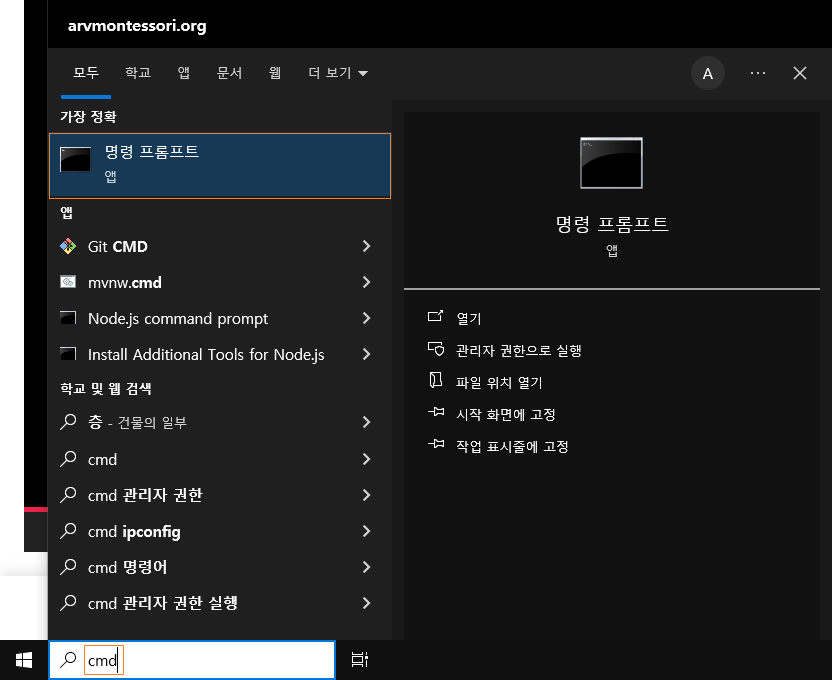Click the file location icon beside 파일 위치 열기
This screenshot has width=832, height=680.
(x=436, y=380)
